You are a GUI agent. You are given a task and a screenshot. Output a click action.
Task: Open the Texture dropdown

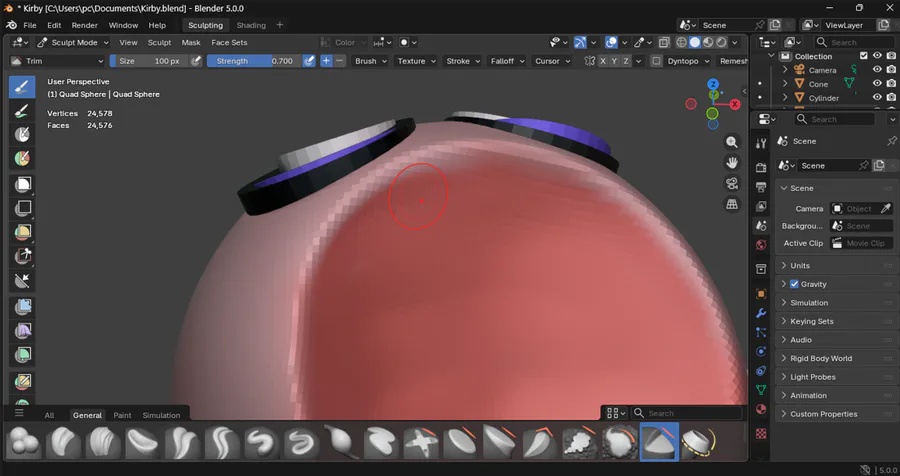(x=416, y=61)
